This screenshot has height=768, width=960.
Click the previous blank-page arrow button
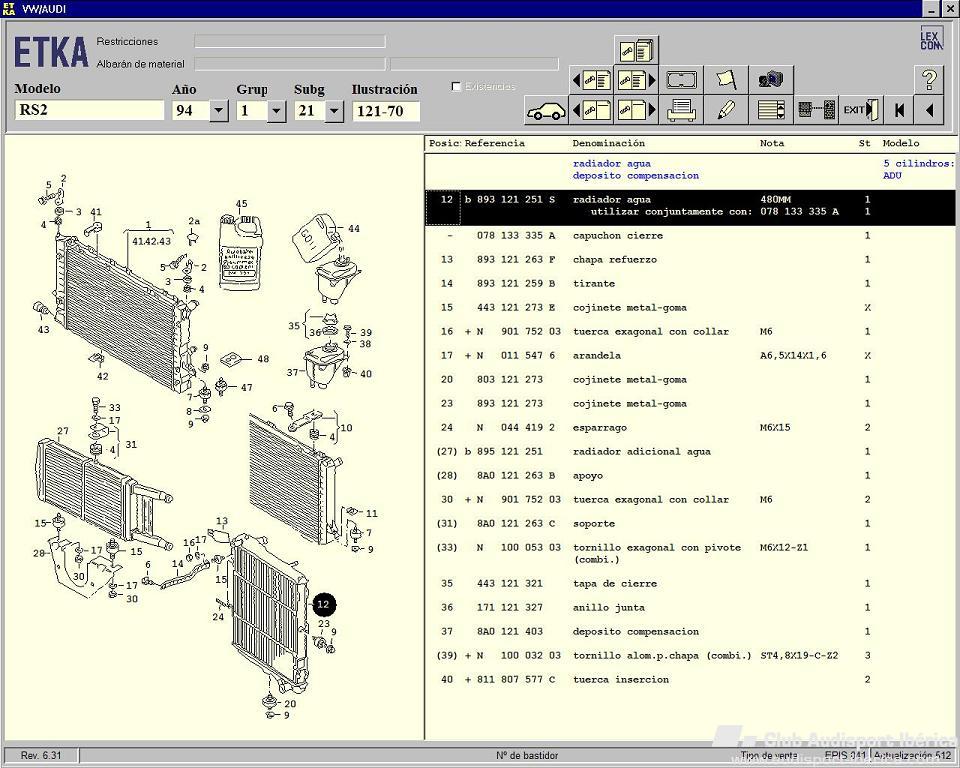coord(591,110)
